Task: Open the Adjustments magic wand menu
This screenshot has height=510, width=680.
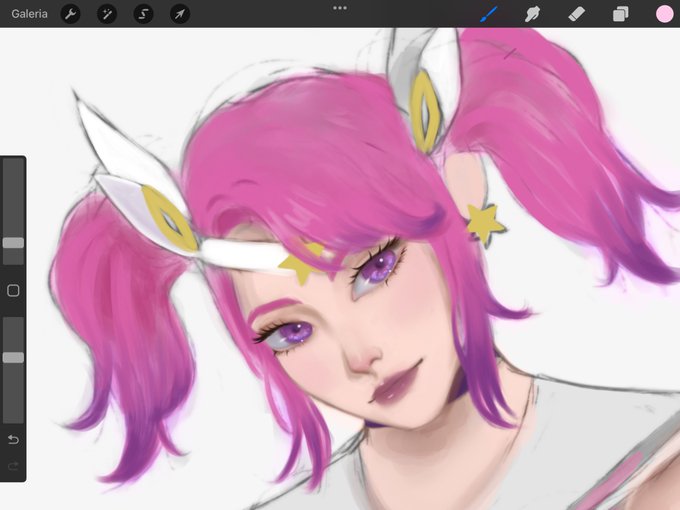Action: coord(107,14)
